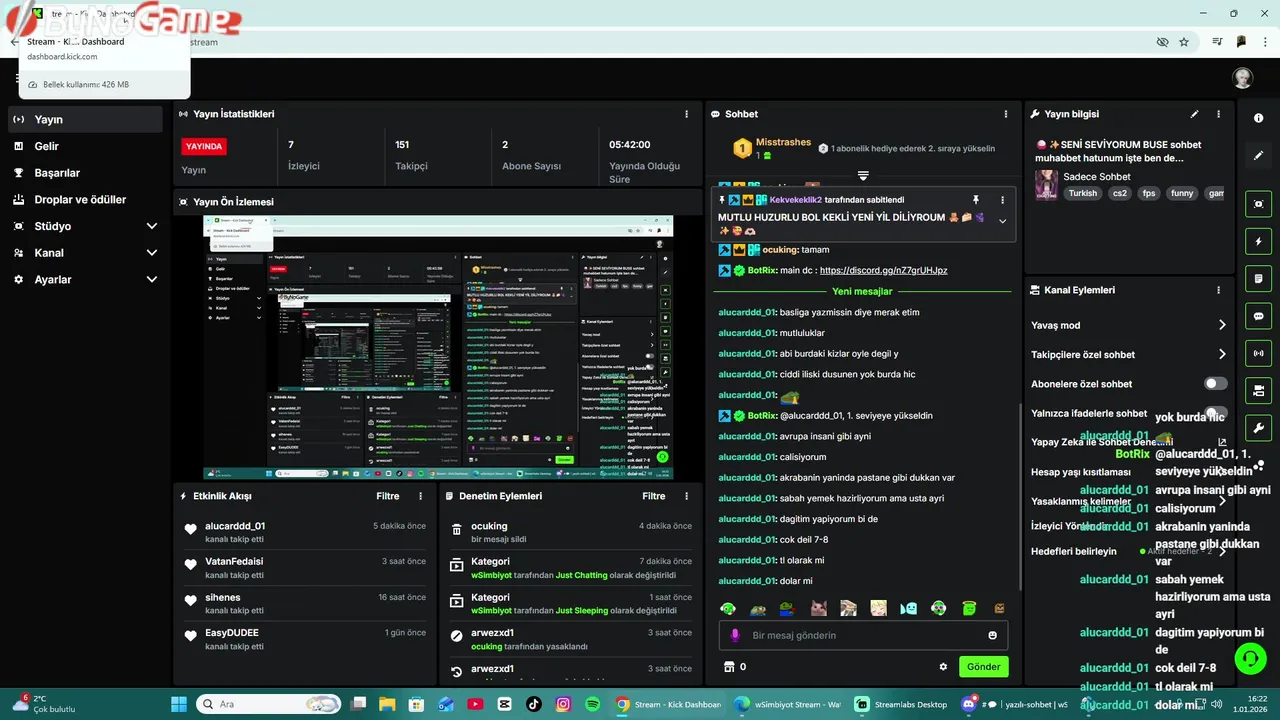The height and width of the screenshot is (720, 1280).
Task: Click VatanFedaisi follower entry
Action: pyautogui.click(x=234, y=562)
